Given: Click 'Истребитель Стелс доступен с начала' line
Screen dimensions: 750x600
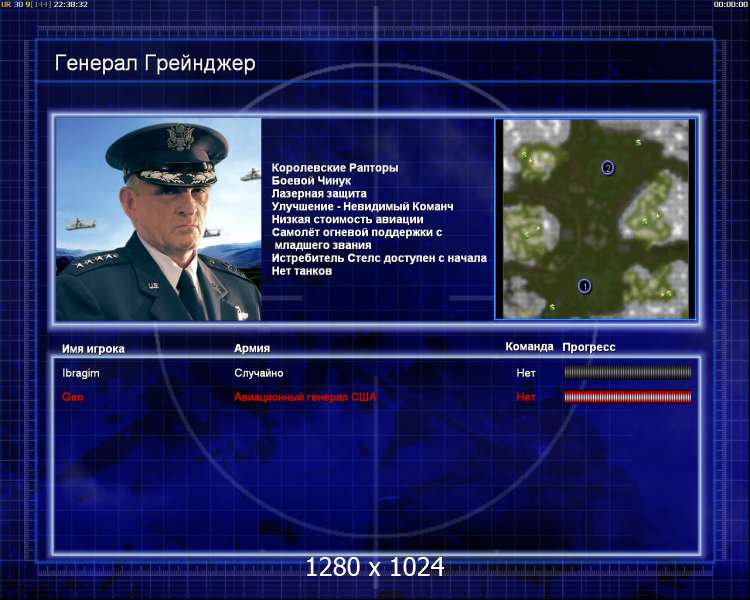Looking at the screenshot, I should [379, 258].
